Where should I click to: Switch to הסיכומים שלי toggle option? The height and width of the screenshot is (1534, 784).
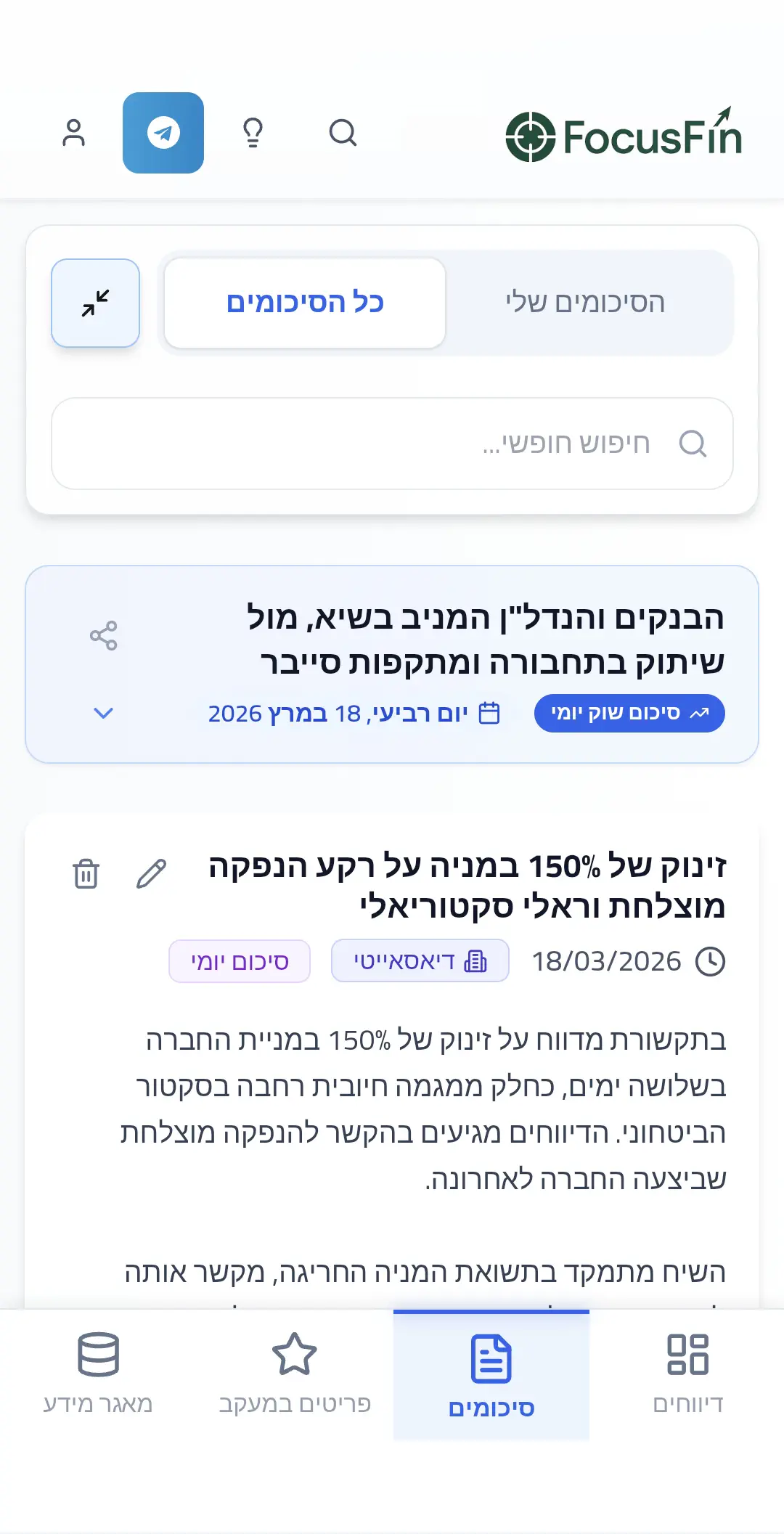click(x=585, y=303)
